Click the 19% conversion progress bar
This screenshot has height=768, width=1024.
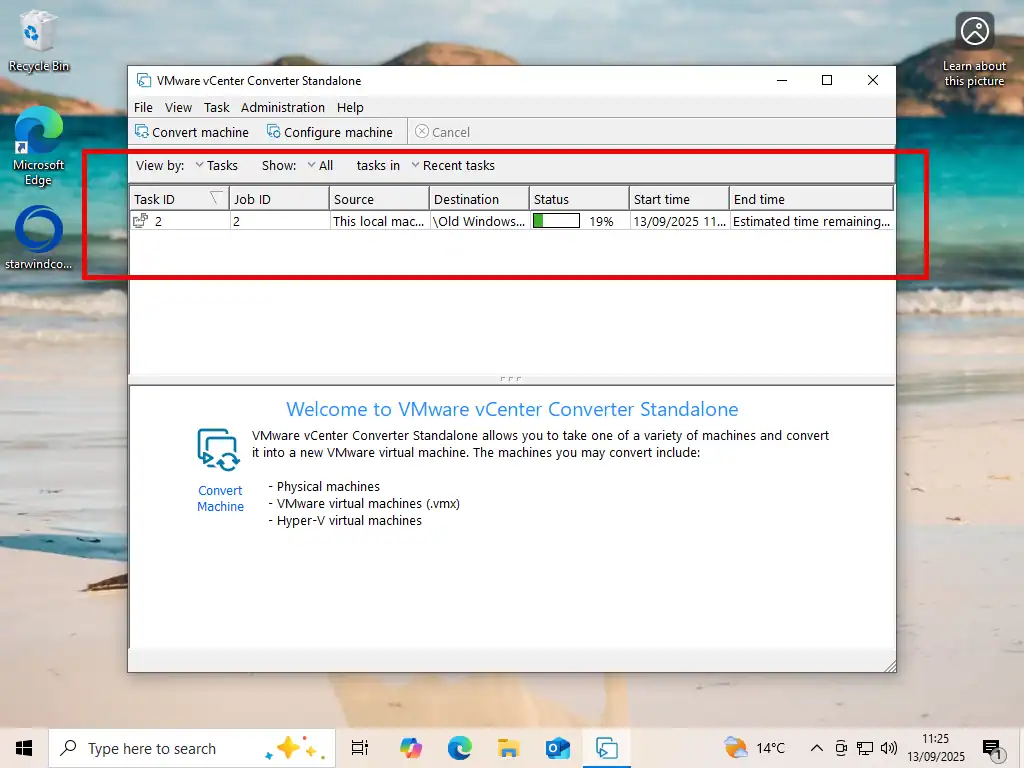pyautogui.click(x=556, y=221)
